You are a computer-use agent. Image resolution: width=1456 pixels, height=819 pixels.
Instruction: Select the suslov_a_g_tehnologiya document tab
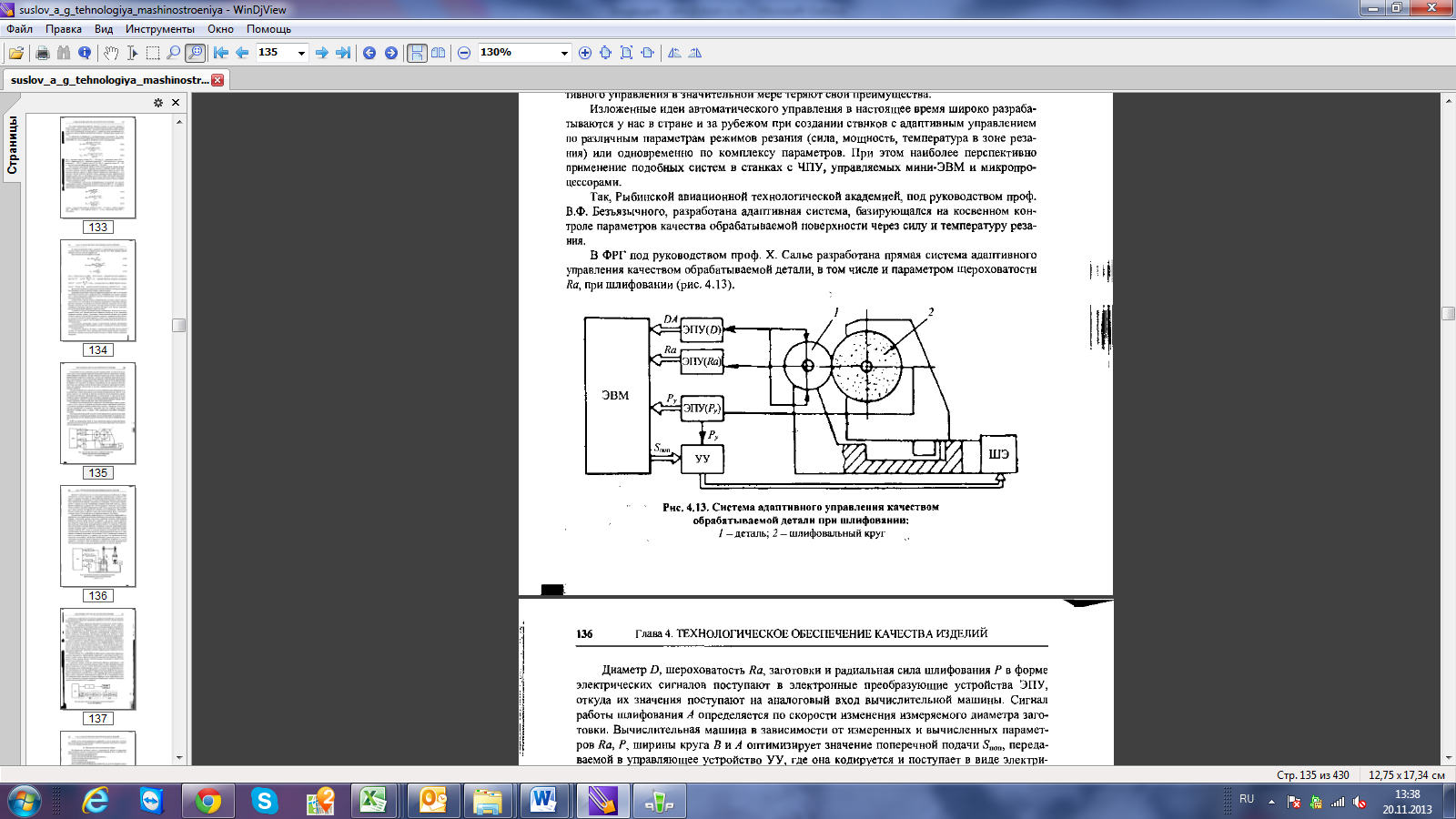(109, 80)
